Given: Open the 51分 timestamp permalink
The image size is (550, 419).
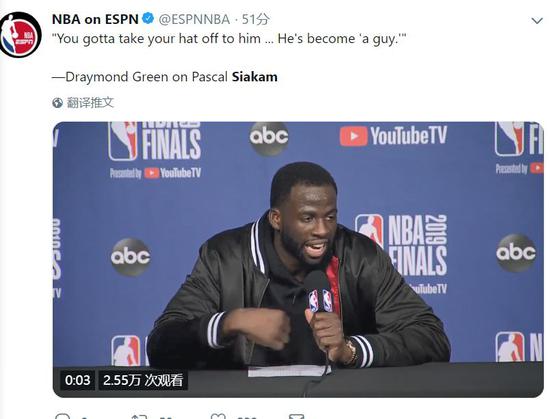Looking at the screenshot, I should 256,19.
